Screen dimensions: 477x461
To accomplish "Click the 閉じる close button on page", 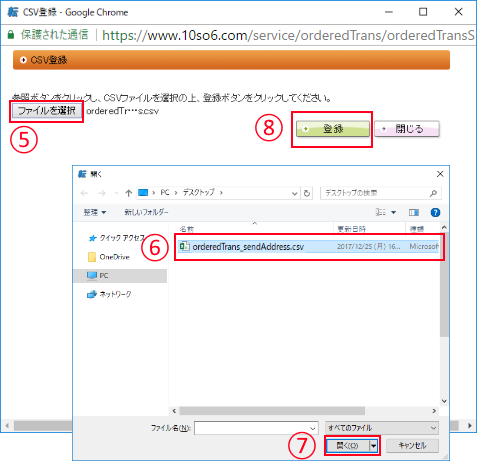I will click(x=407, y=129).
